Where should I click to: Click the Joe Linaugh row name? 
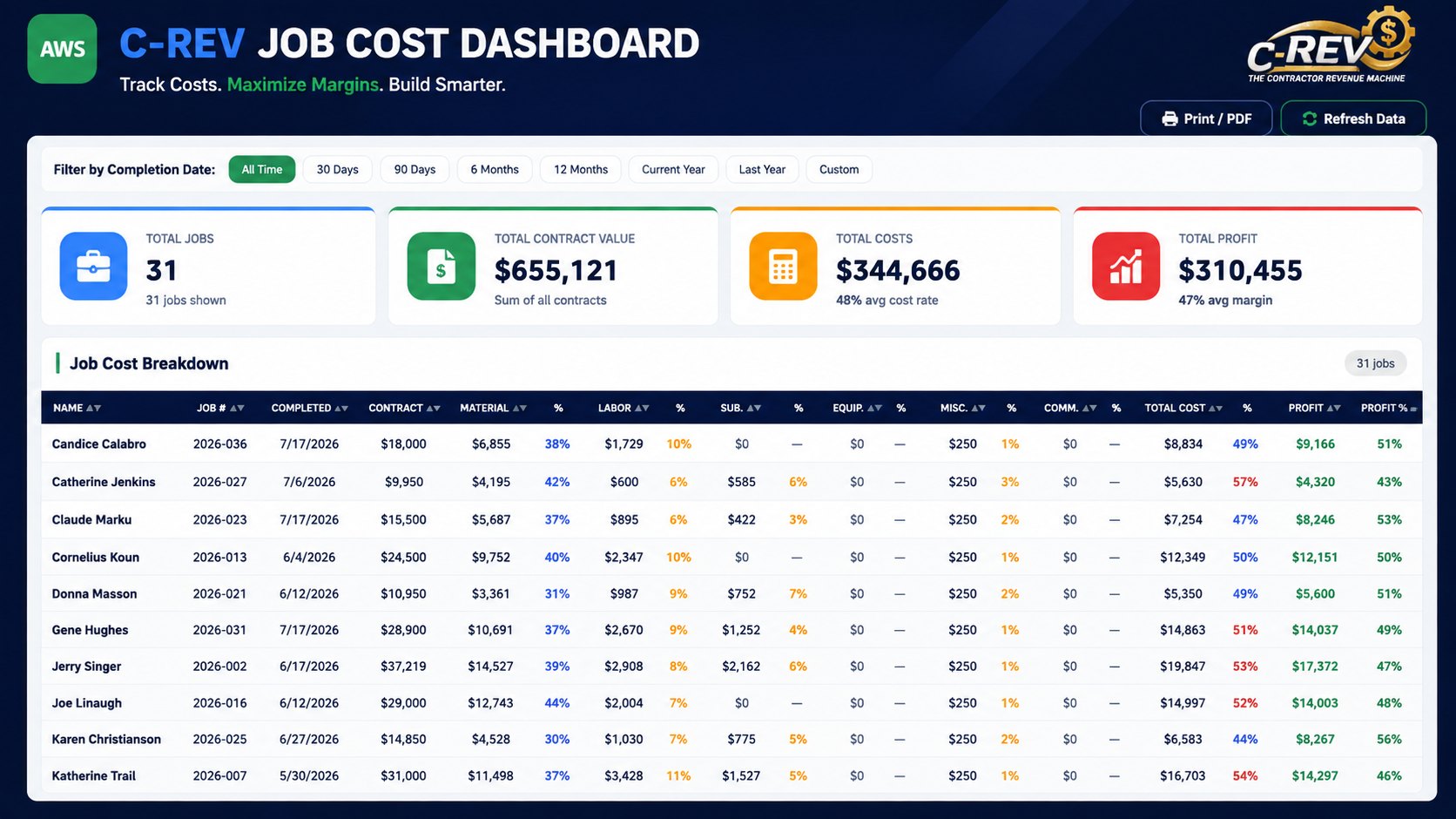point(87,703)
